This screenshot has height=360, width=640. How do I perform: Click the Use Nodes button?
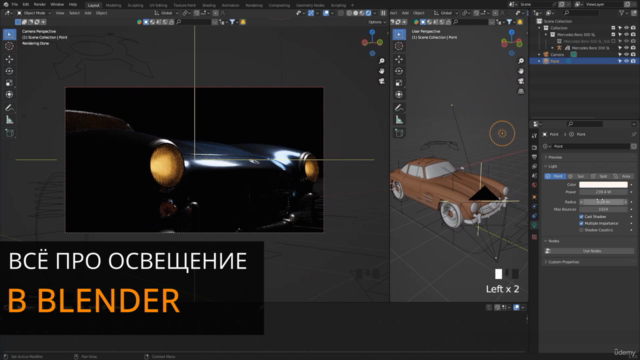click(x=589, y=251)
